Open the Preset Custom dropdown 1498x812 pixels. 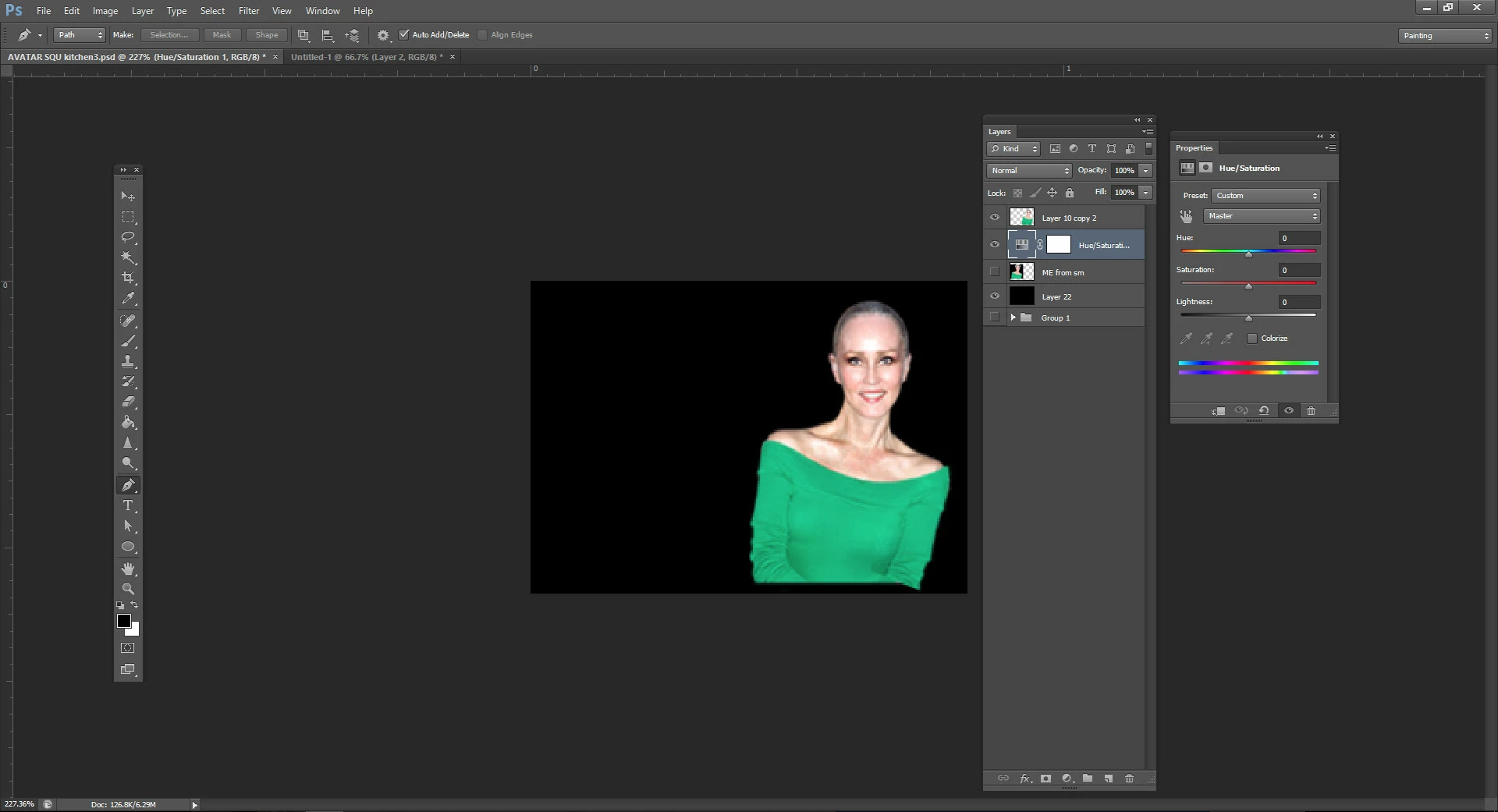pos(1265,196)
